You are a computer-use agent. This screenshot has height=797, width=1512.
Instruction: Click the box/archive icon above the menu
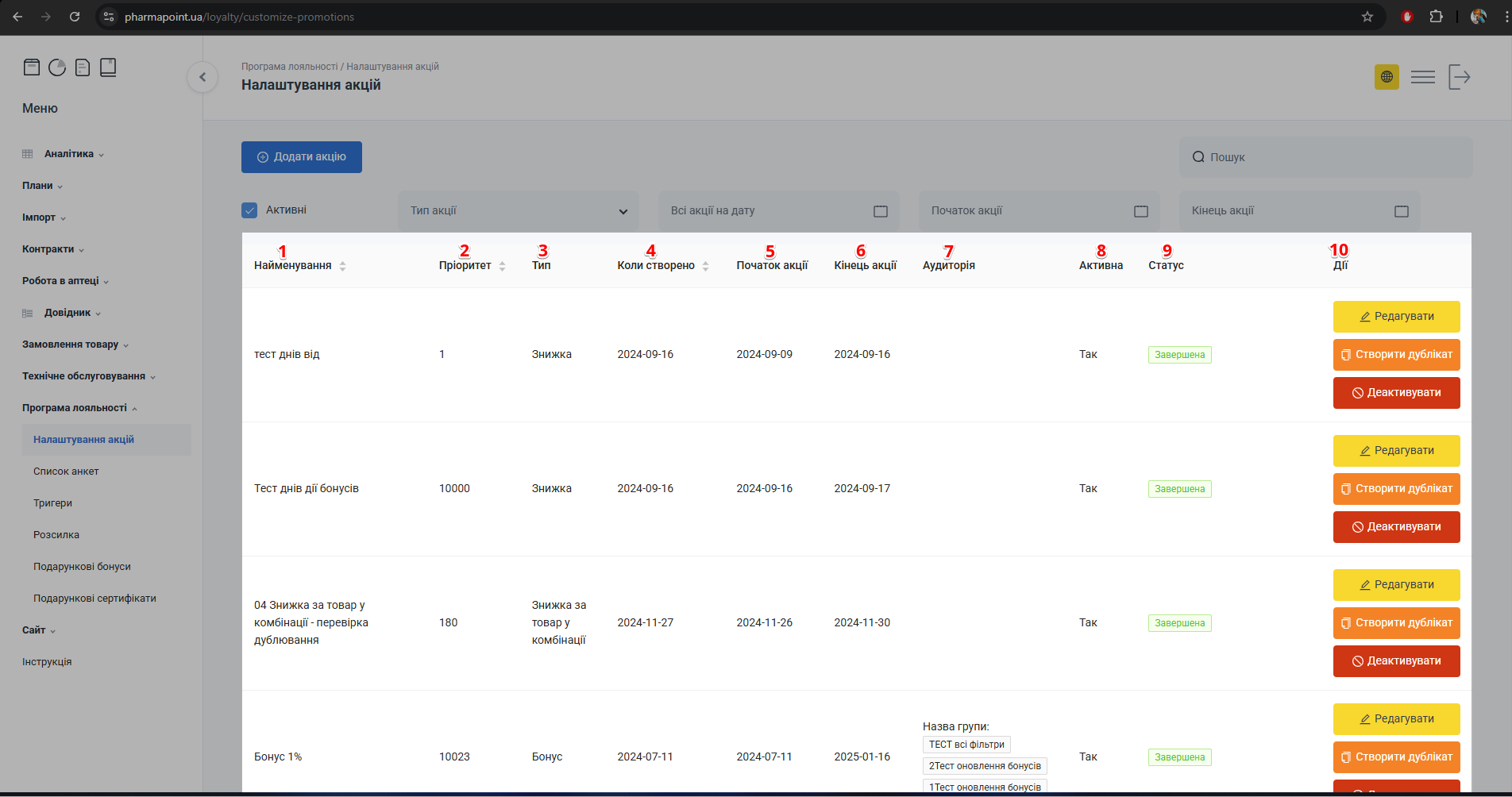32,67
